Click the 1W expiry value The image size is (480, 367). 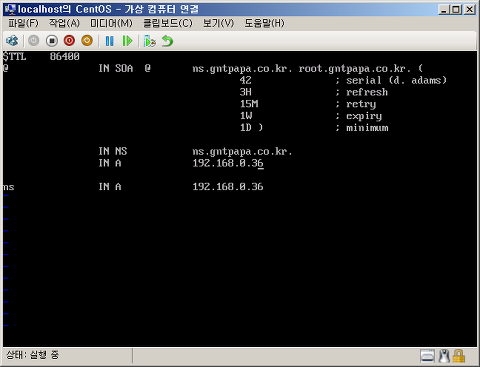[x=246, y=116]
